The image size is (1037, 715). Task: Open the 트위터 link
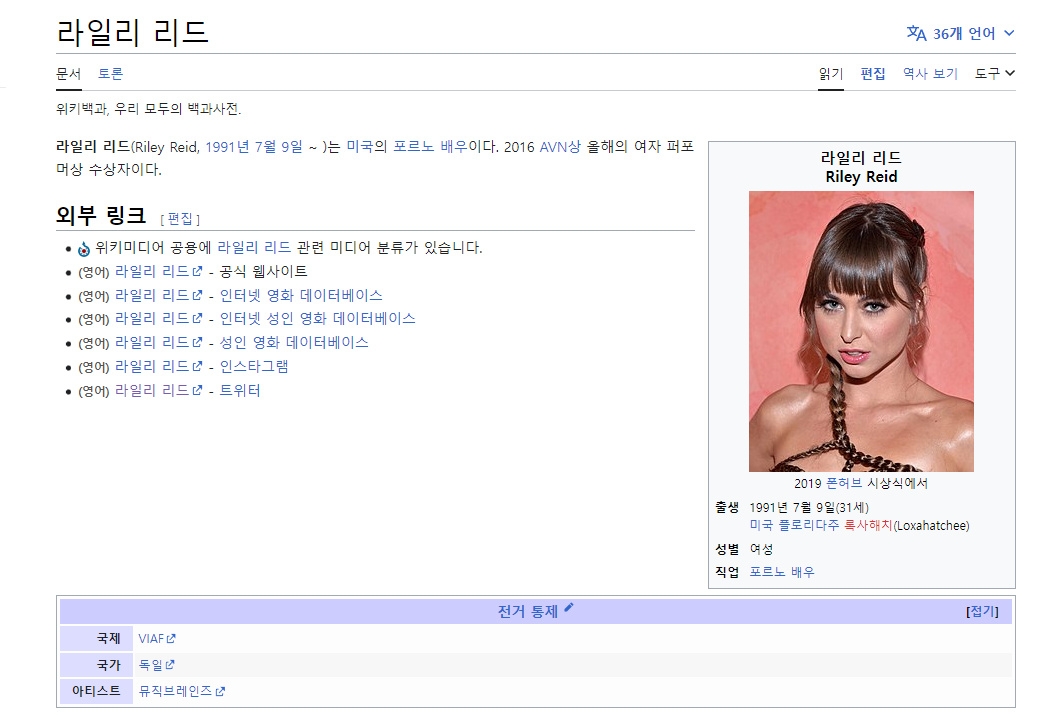[x=240, y=390]
